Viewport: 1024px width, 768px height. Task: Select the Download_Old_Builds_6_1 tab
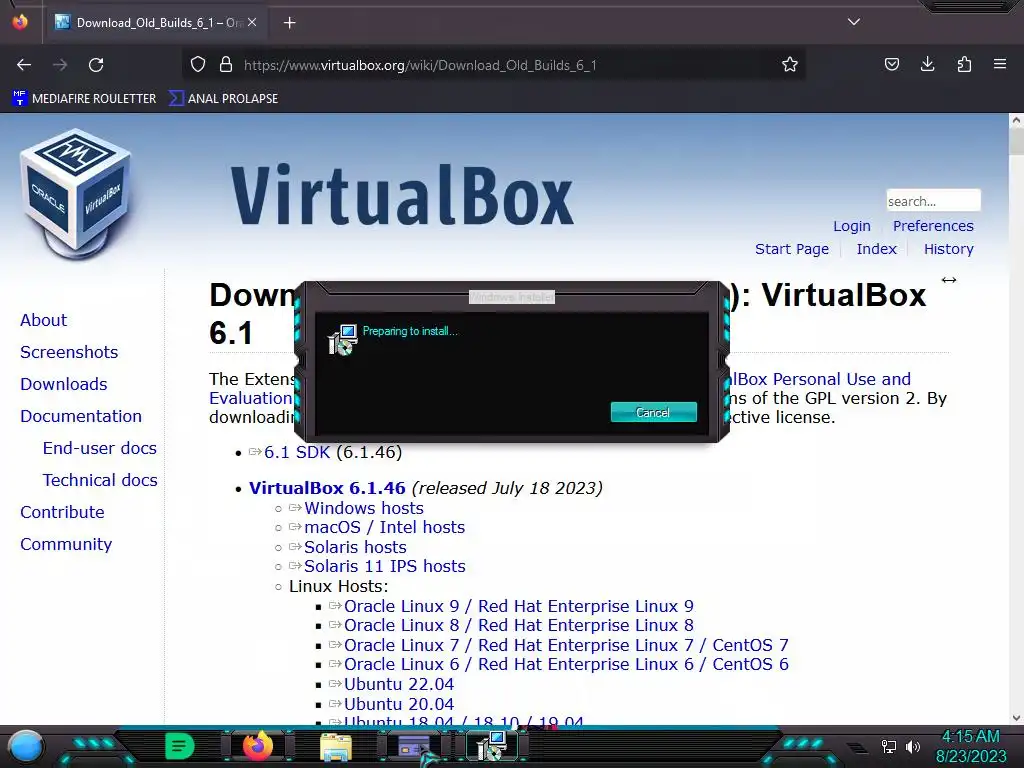coord(155,23)
